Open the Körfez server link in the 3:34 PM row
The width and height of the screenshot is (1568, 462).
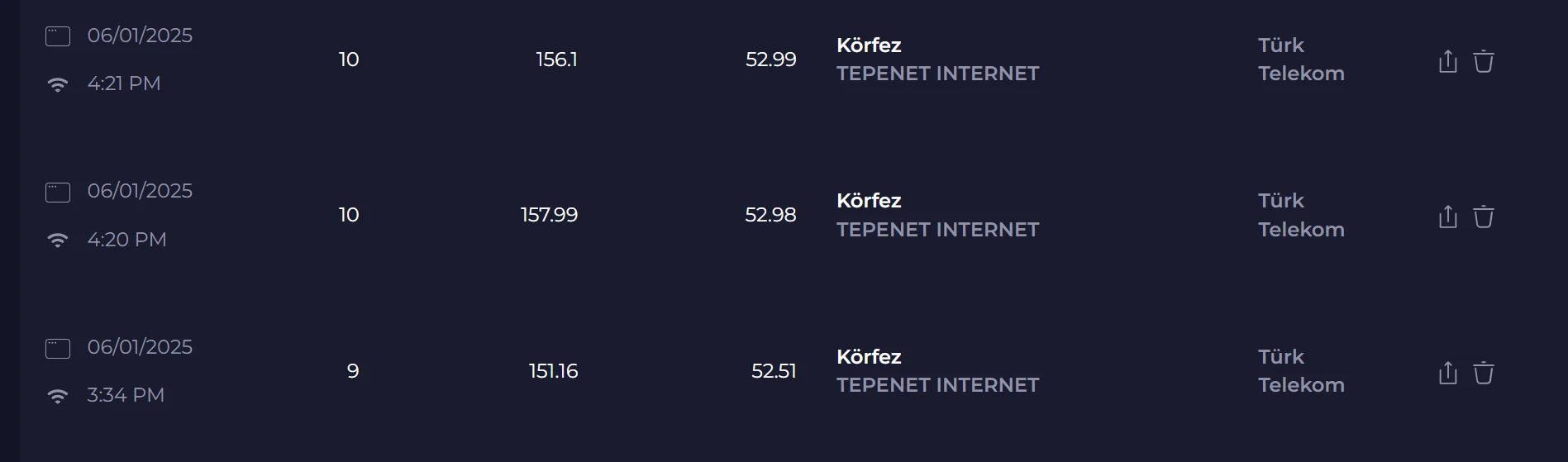[x=869, y=357]
